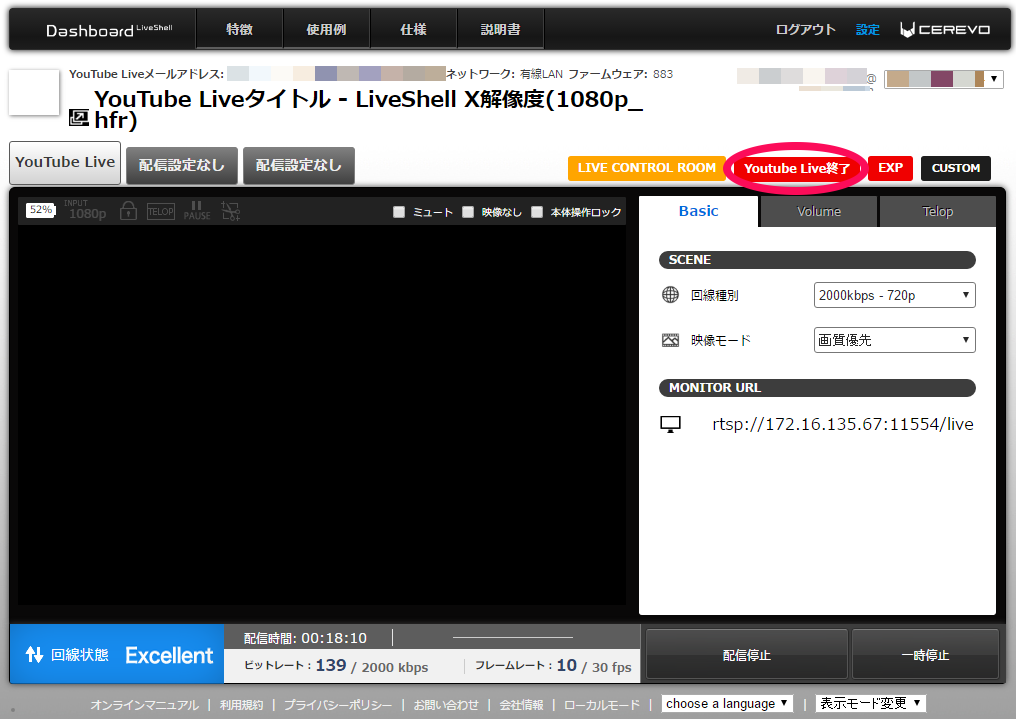The width and height of the screenshot is (1016, 719).
Task: Click the battery 52% indicator icon
Action: (41, 210)
